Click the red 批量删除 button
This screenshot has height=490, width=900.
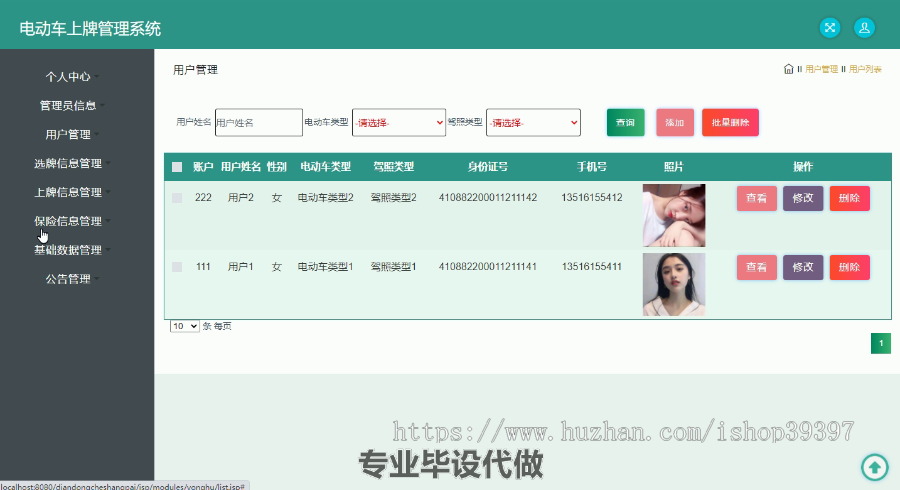730,122
